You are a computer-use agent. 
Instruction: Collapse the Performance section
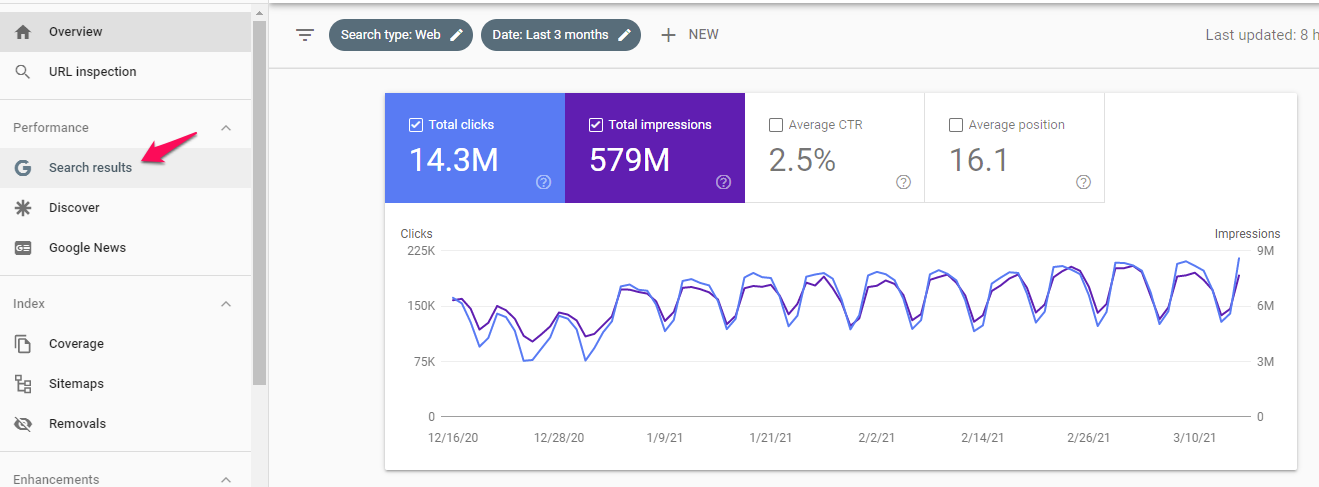pyautogui.click(x=226, y=128)
